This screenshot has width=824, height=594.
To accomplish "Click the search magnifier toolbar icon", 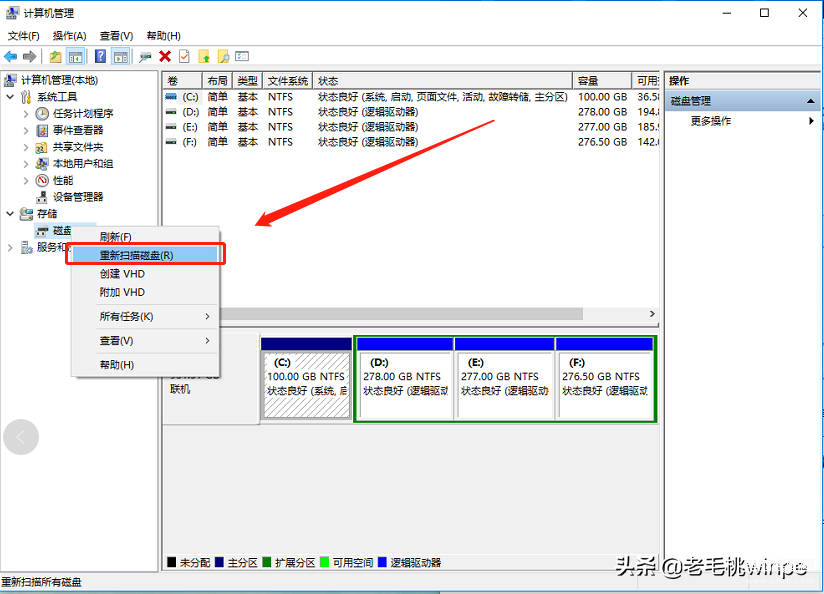I will pos(223,56).
